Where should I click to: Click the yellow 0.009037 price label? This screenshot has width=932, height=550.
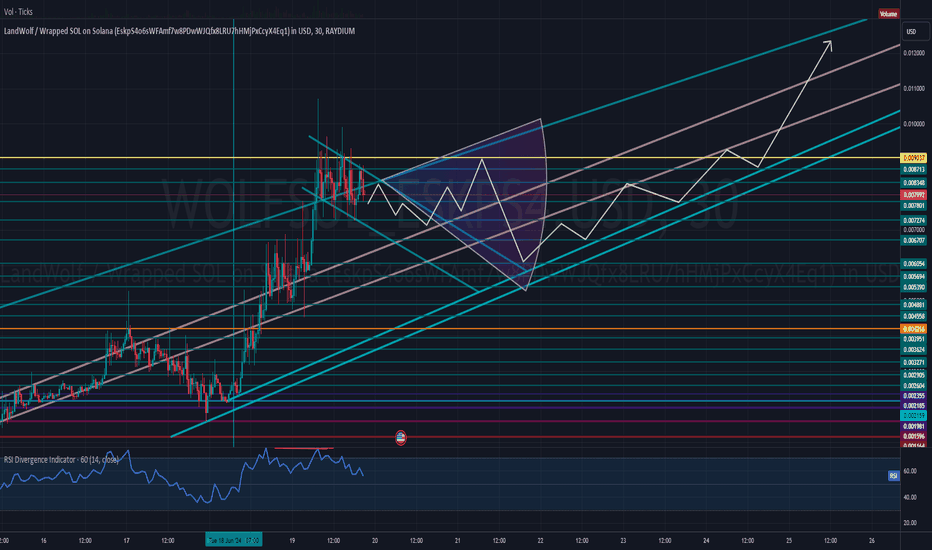coord(914,158)
